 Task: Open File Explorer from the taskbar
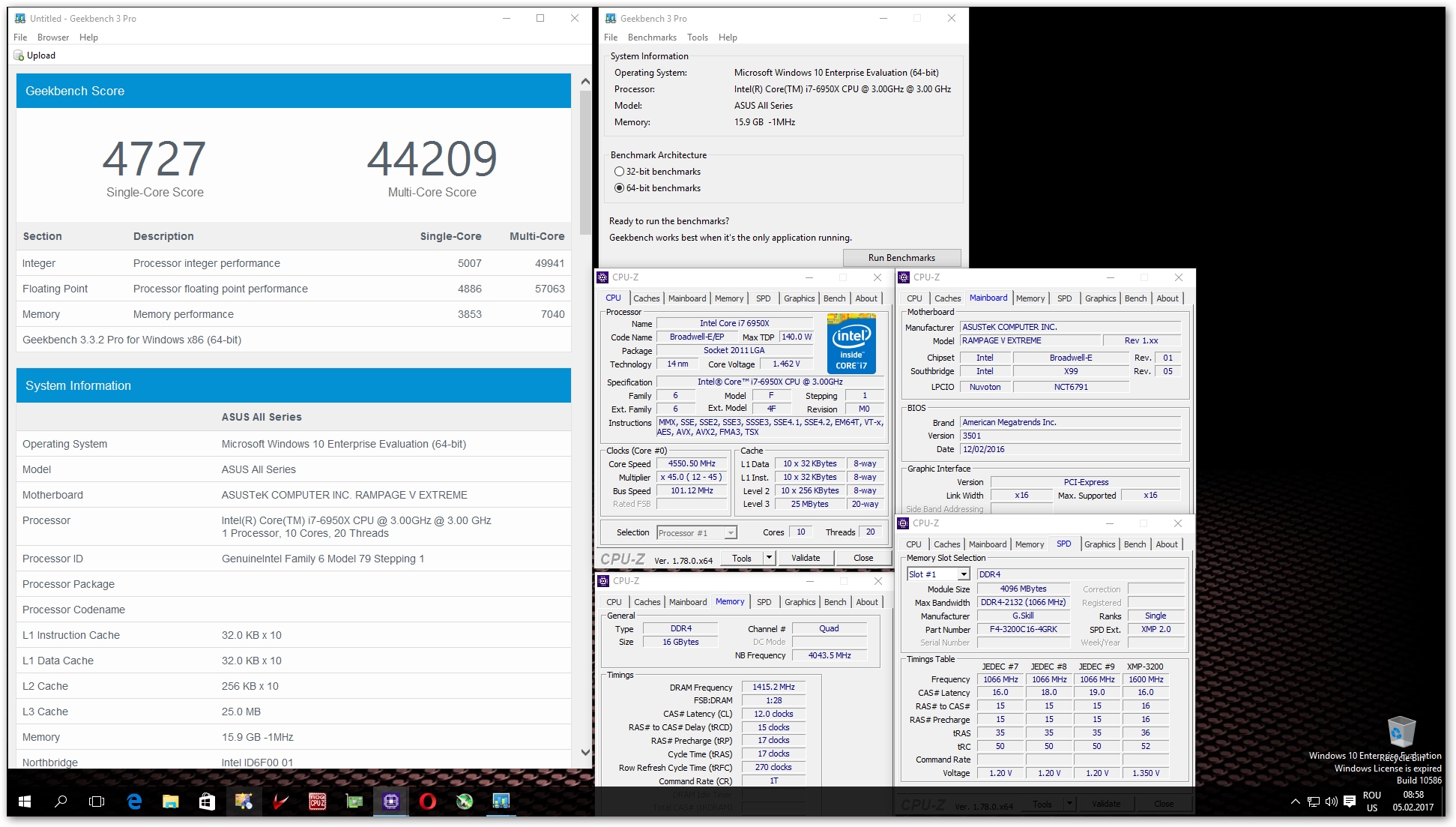(171, 802)
